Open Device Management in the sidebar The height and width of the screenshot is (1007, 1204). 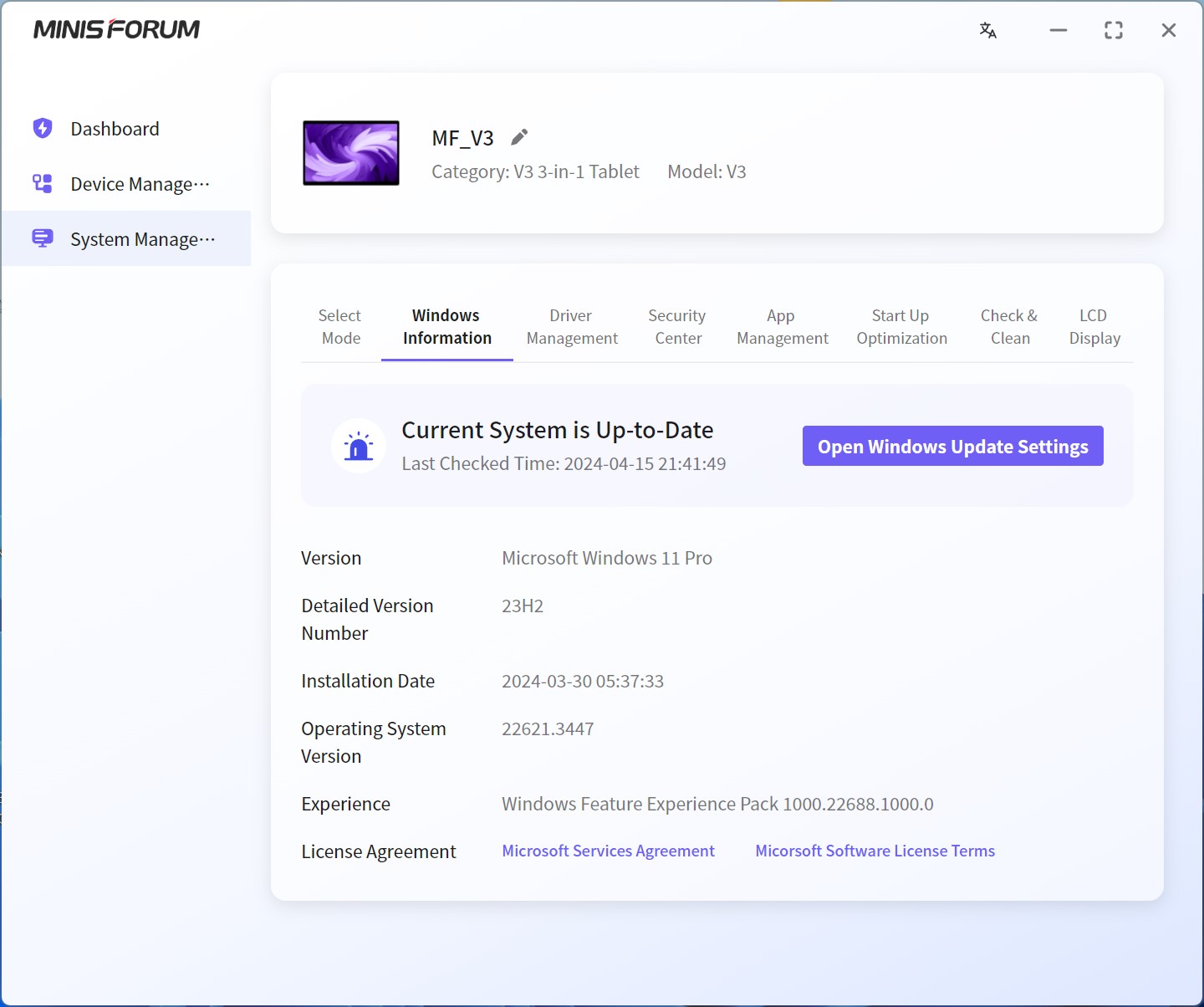coord(126,183)
